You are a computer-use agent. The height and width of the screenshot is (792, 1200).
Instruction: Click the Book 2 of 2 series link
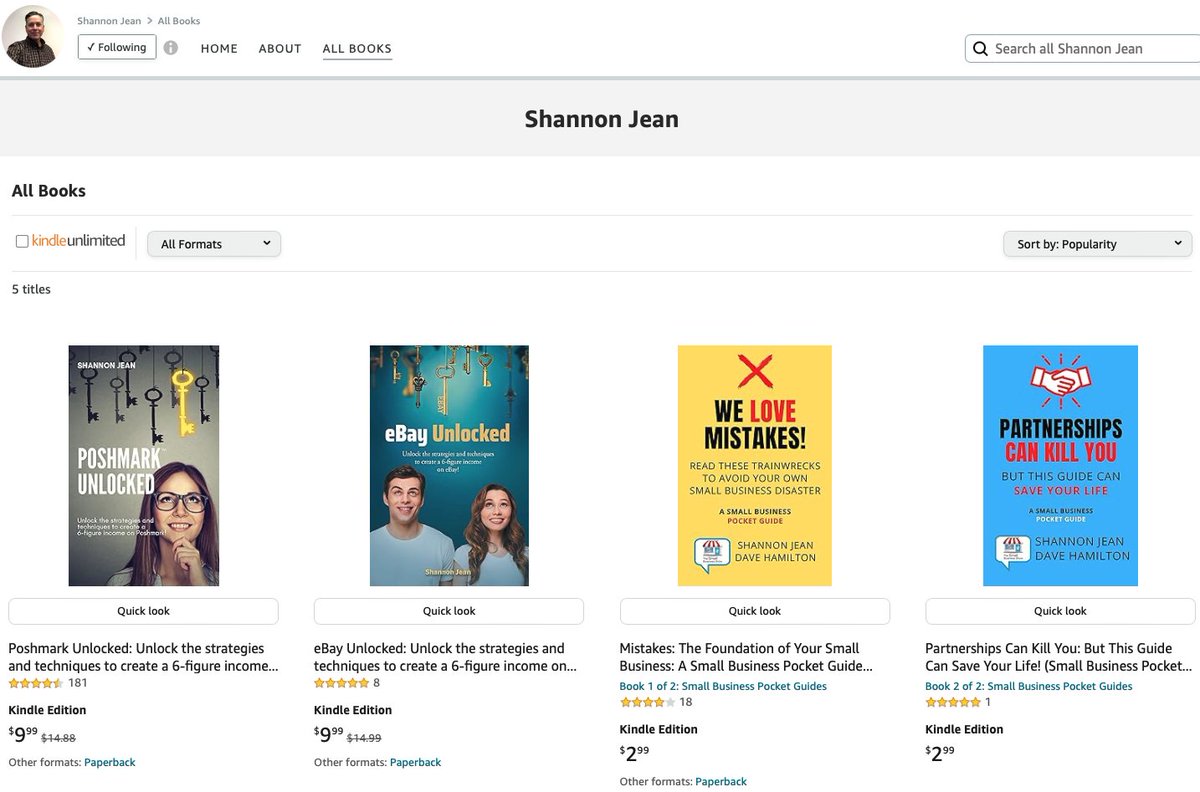(x=1029, y=686)
